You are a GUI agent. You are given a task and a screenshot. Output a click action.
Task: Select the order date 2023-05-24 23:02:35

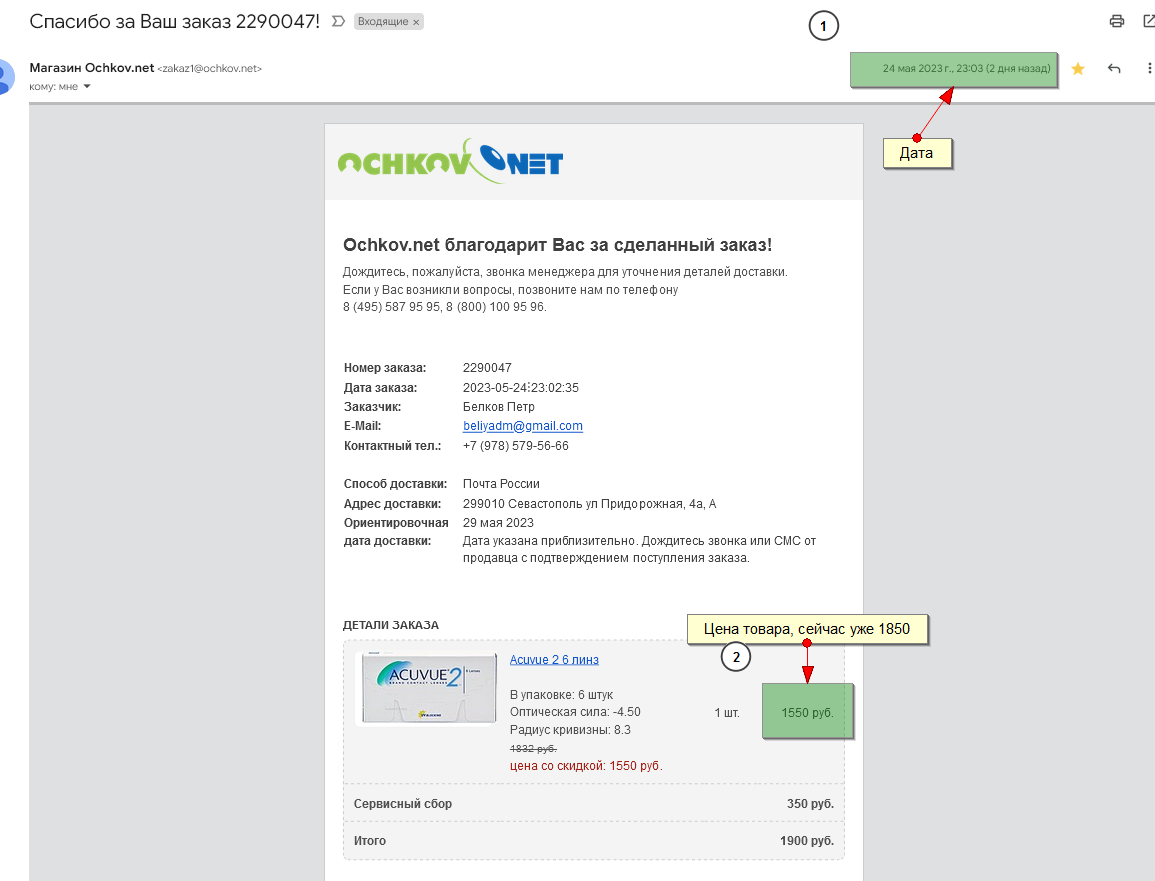[x=521, y=387]
